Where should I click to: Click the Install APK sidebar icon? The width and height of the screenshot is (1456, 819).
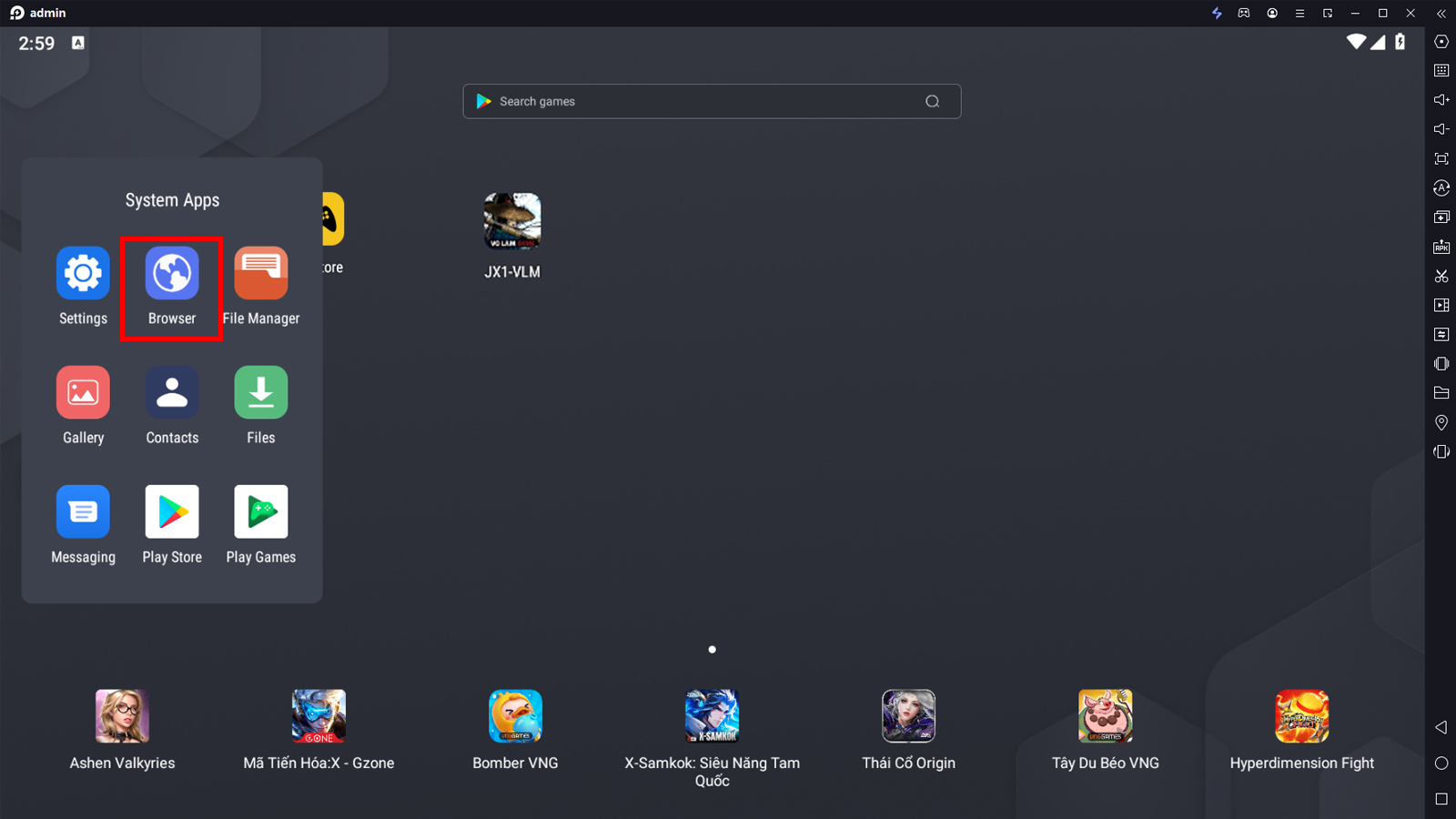click(1441, 247)
